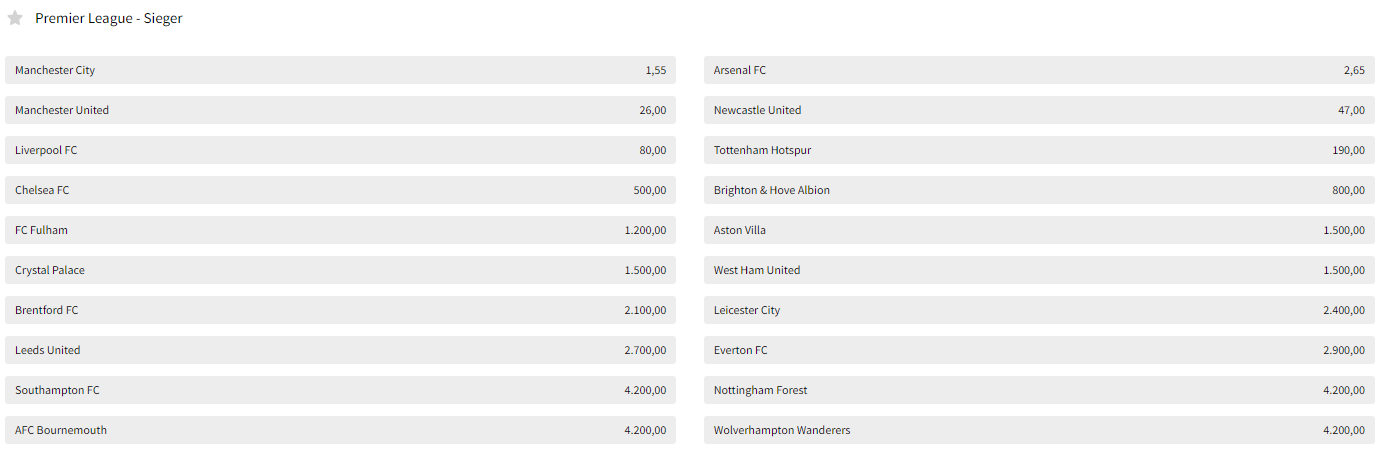The height and width of the screenshot is (454, 1381).
Task: Choose Nottingham Forest as winner
Action: pos(1039,390)
